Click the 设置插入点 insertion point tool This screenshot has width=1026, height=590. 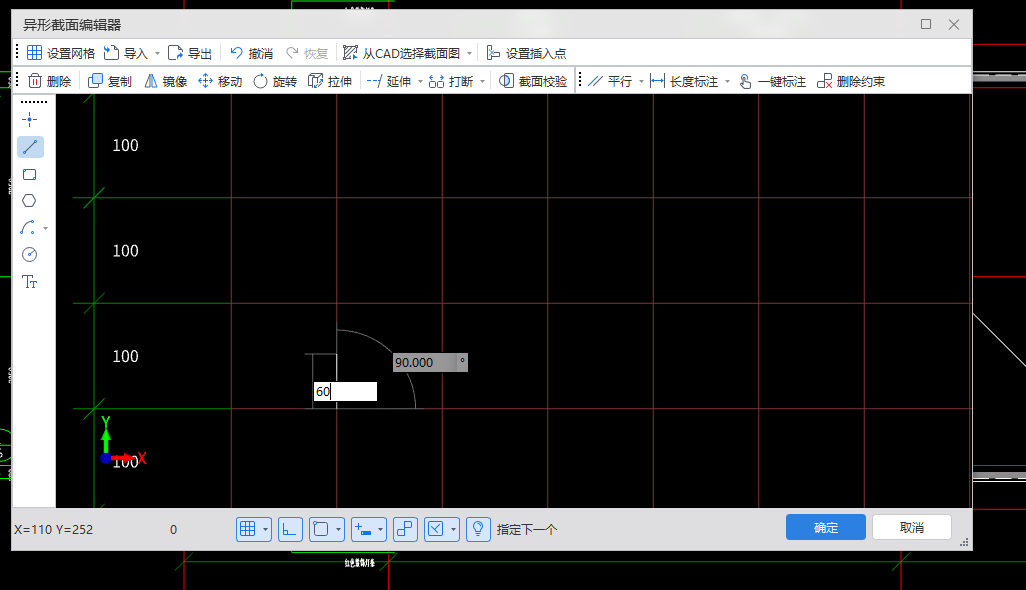(x=526, y=53)
